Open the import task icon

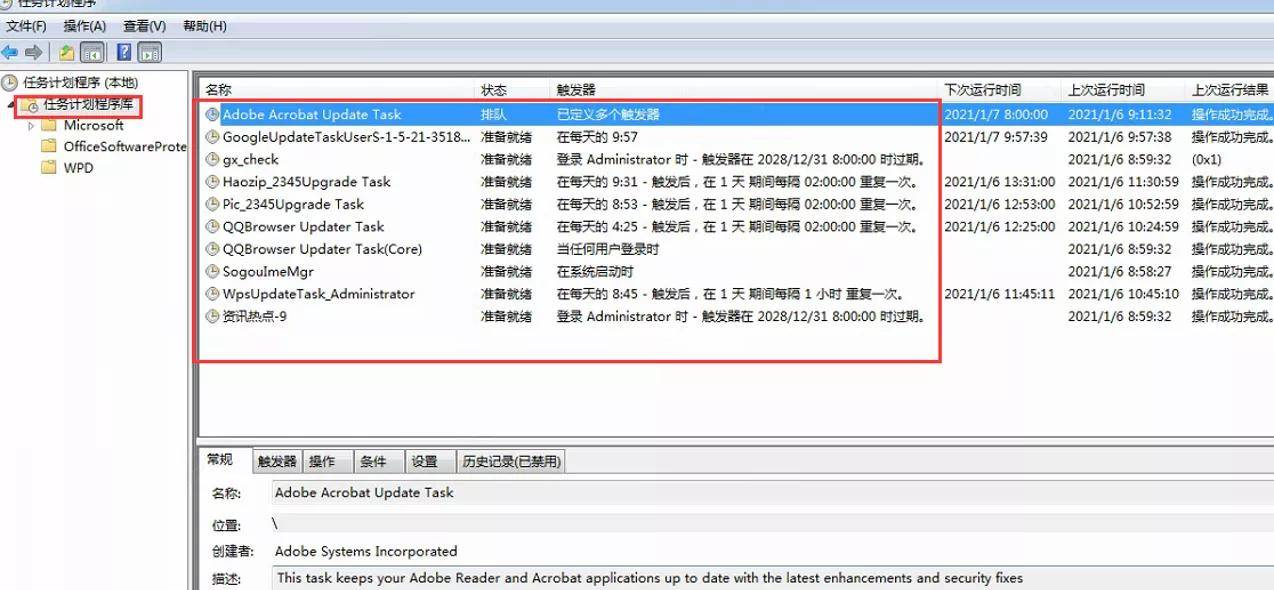(x=65, y=51)
